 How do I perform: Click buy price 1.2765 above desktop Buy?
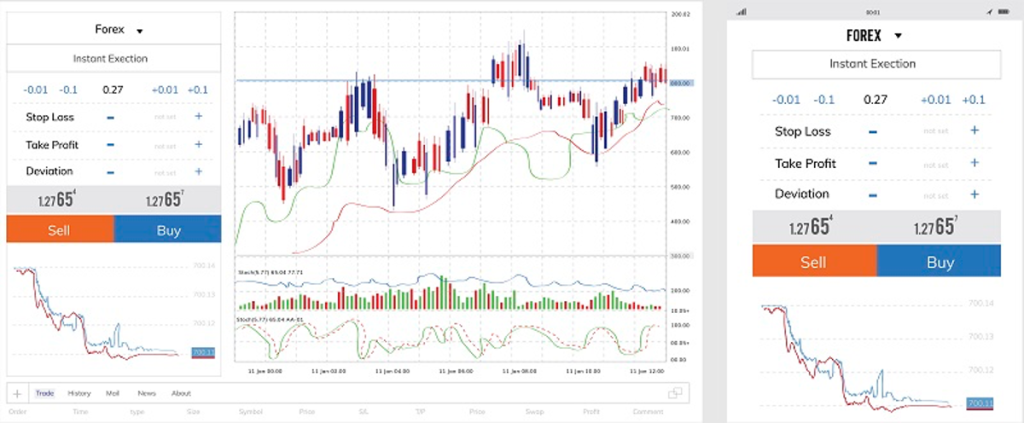point(165,200)
